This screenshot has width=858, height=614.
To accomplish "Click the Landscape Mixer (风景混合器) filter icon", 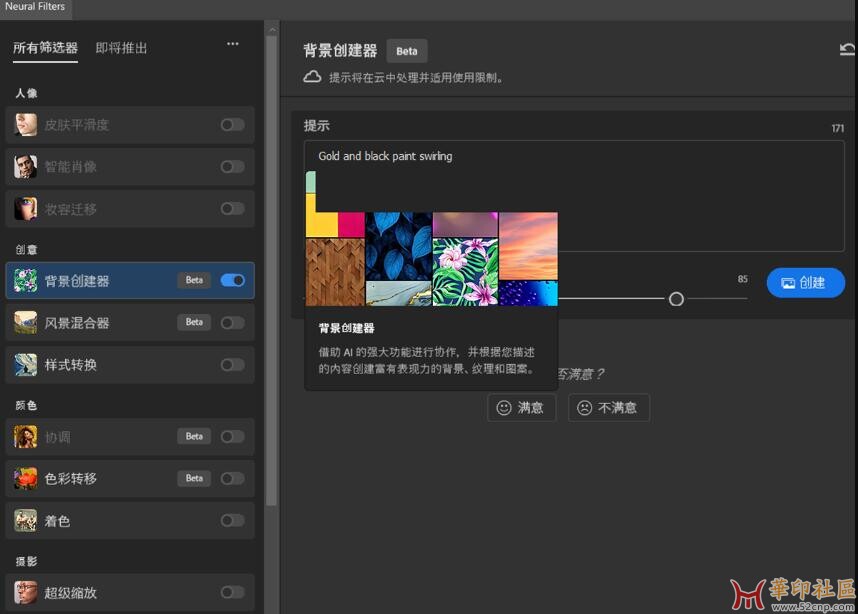I will [25, 322].
